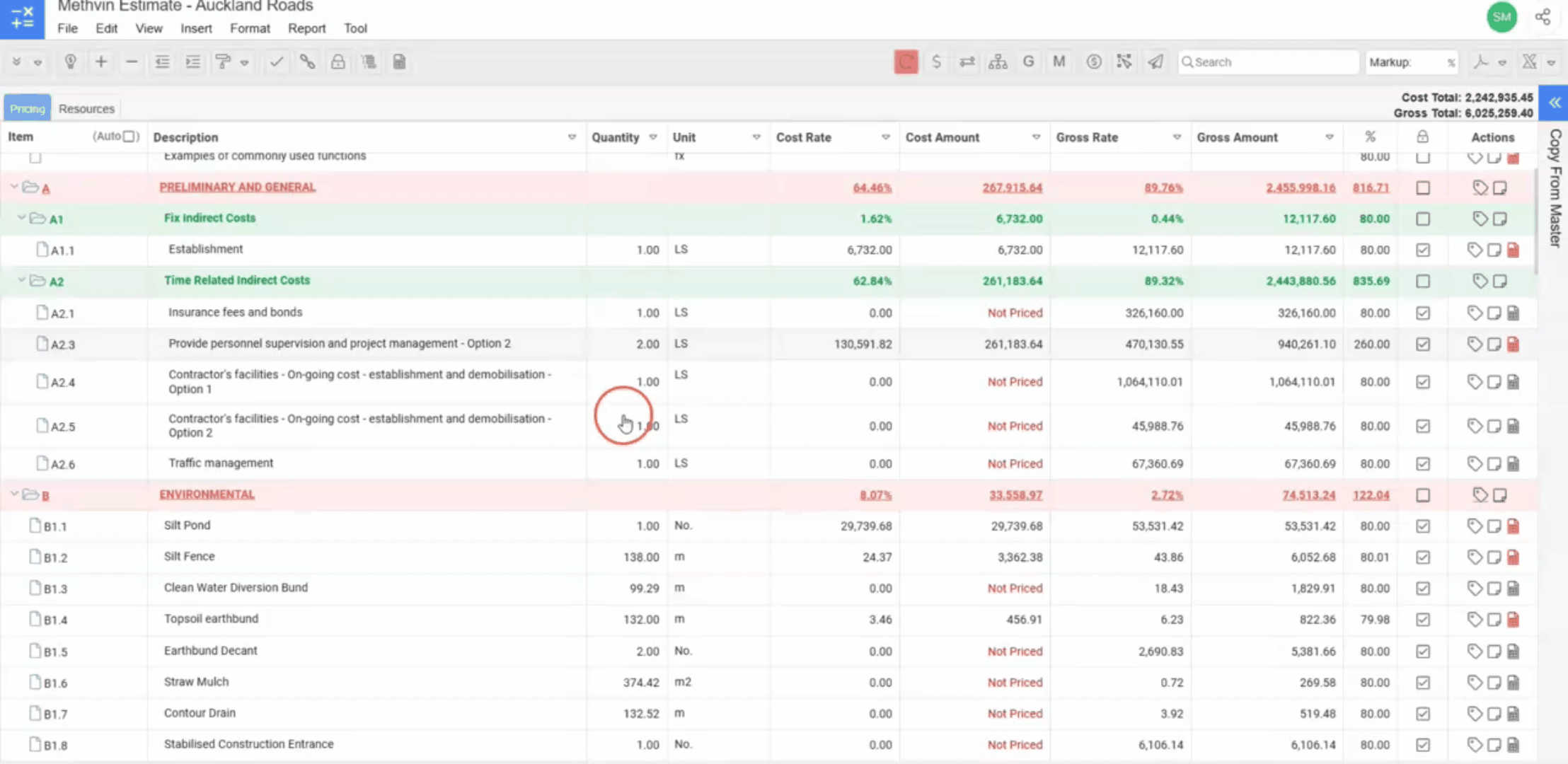Click the PRELIMINARY AND GENERAL heading link
This screenshot has width=1568, height=764.
[x=237, y=187]
